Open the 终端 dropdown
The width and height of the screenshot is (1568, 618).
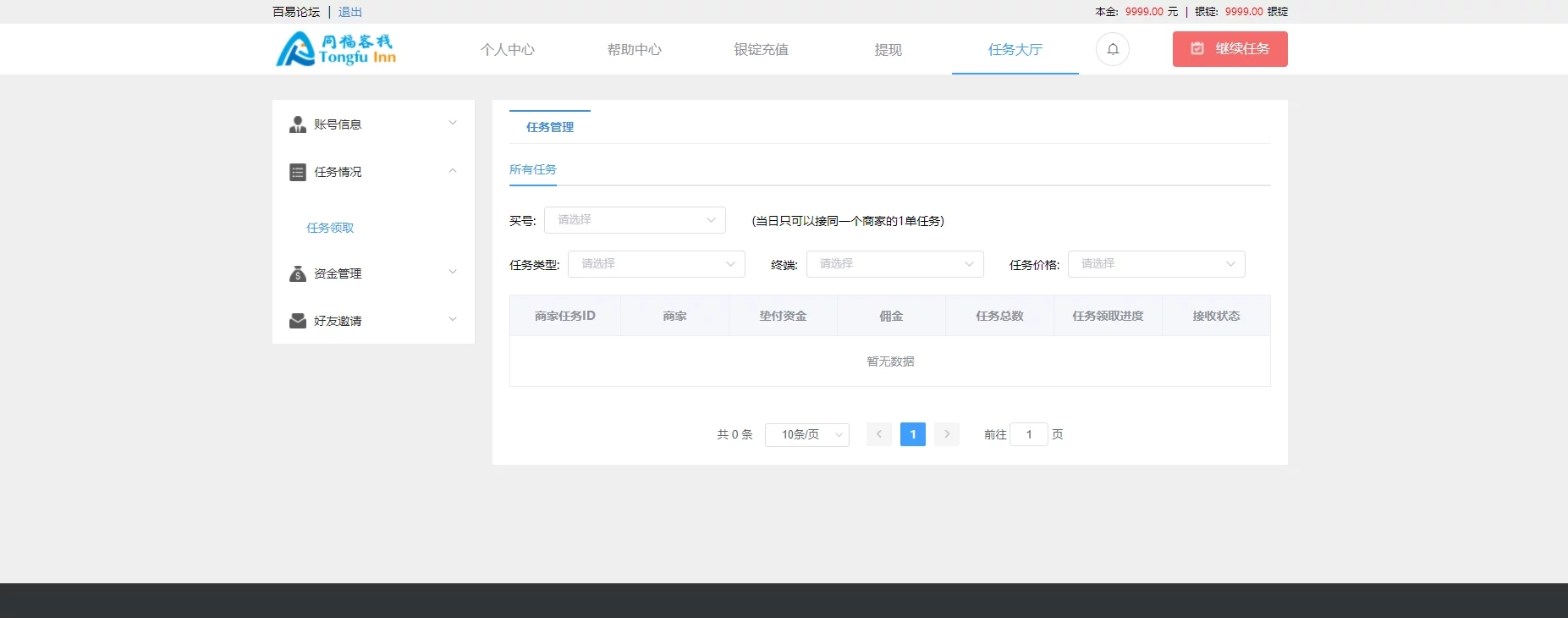coord(894,264)
